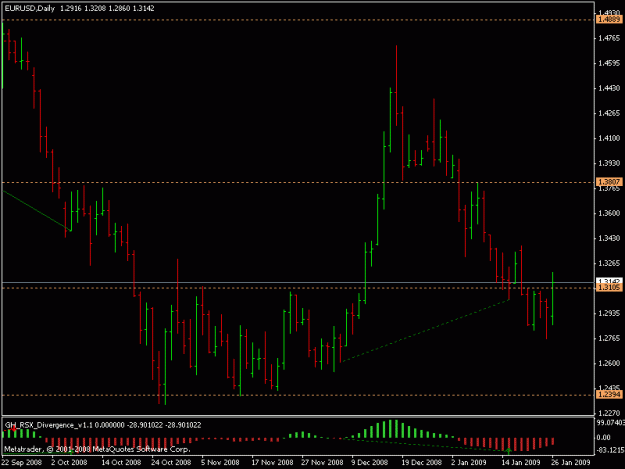Click the 14 Oct 2008 date label
625x469 pixels.
pos(121,462)
